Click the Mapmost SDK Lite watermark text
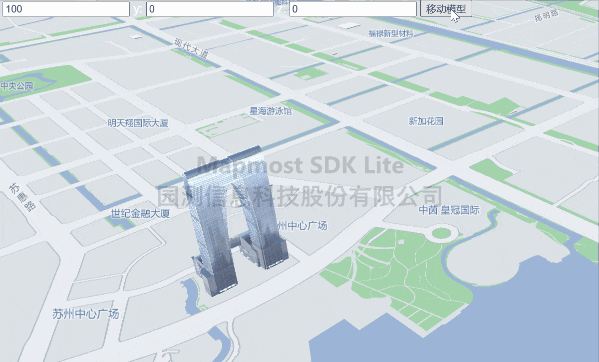This screenshot has height=362, width=599. [300, 165]
